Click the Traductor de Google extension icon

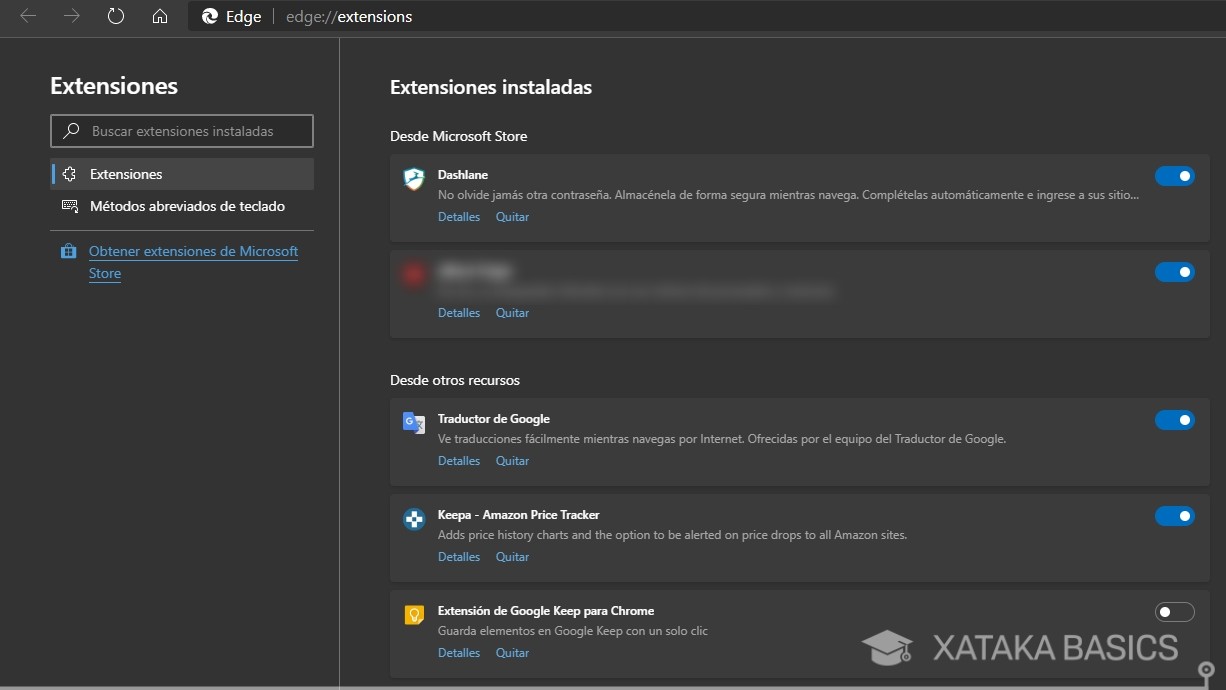pos(413,422)
